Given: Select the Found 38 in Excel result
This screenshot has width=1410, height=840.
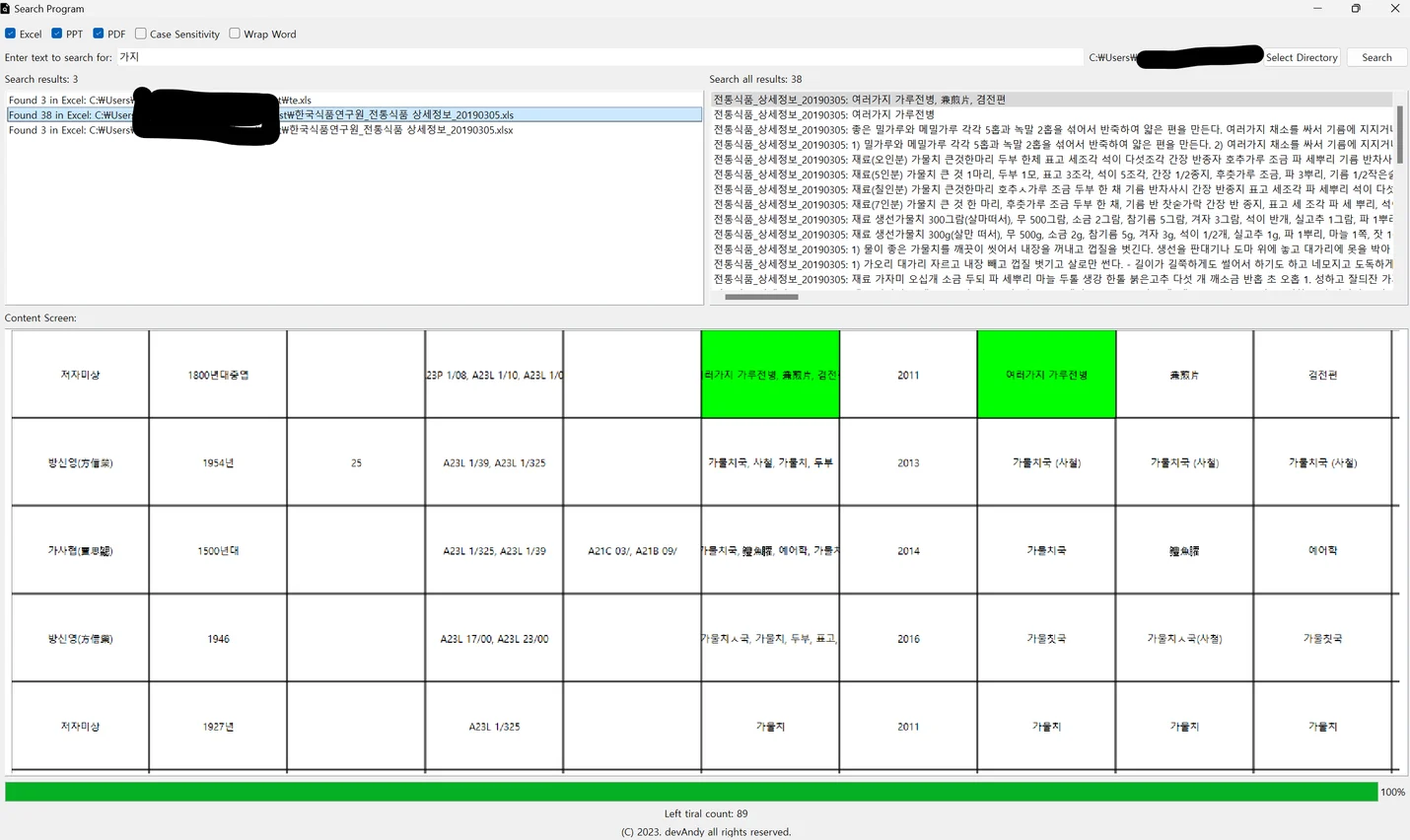Looking at the screenshot, I should pos(354,114).
